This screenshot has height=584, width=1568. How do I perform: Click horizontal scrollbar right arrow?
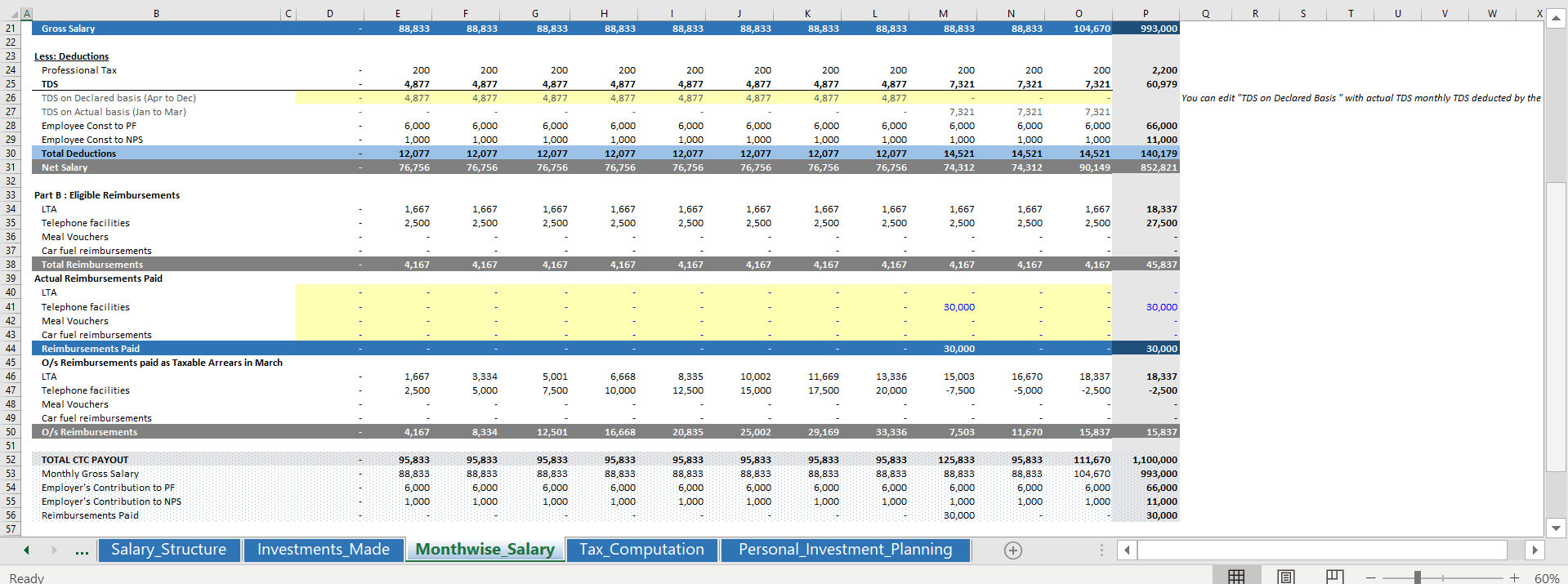(x=1534, y=550)
